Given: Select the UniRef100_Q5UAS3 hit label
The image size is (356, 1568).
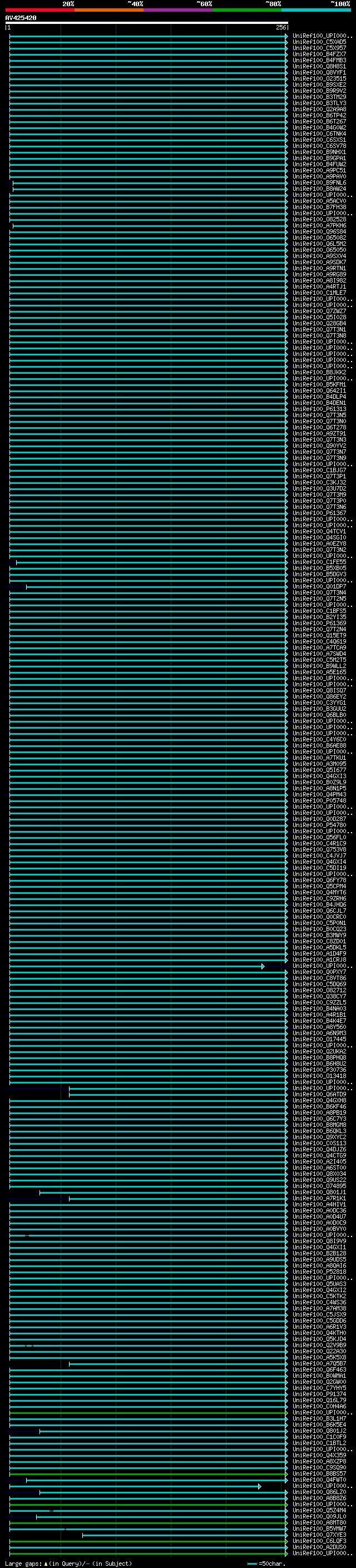Looking at the screenshot, I should click(x=319, y=1284).
